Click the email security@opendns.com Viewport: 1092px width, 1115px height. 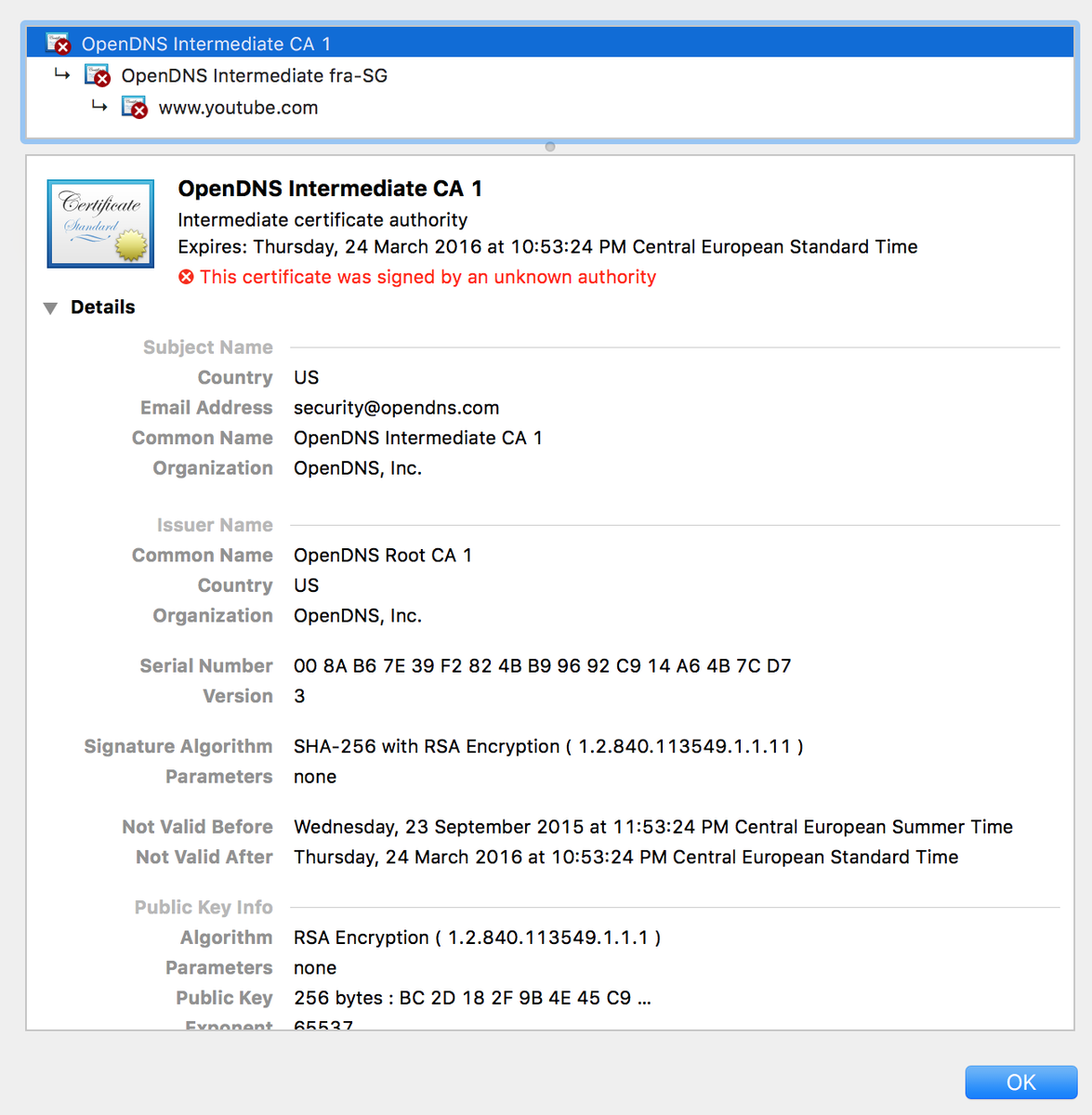pos(396,408)
